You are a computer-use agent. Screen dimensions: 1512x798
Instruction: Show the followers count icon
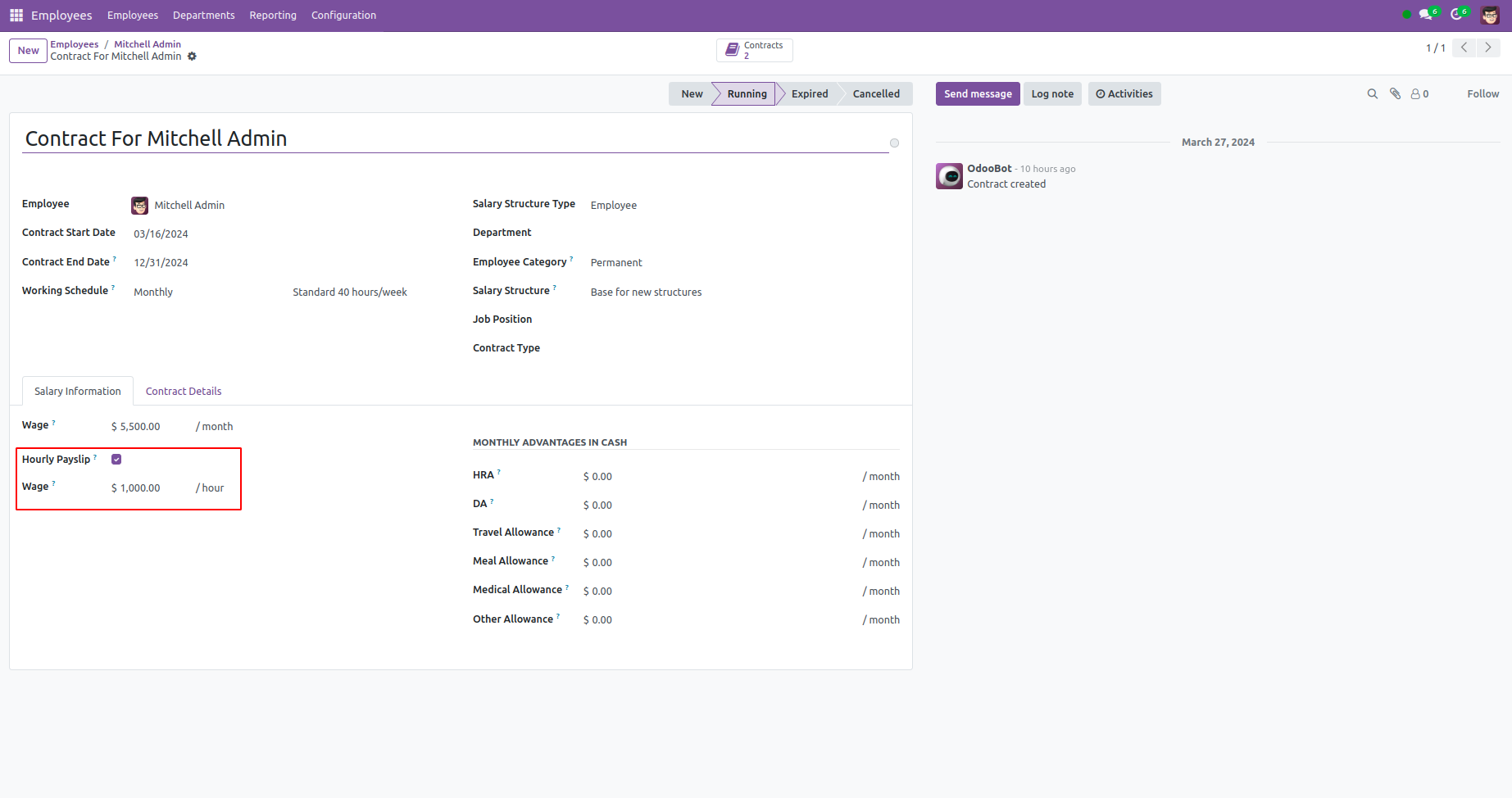[1419, 94]
